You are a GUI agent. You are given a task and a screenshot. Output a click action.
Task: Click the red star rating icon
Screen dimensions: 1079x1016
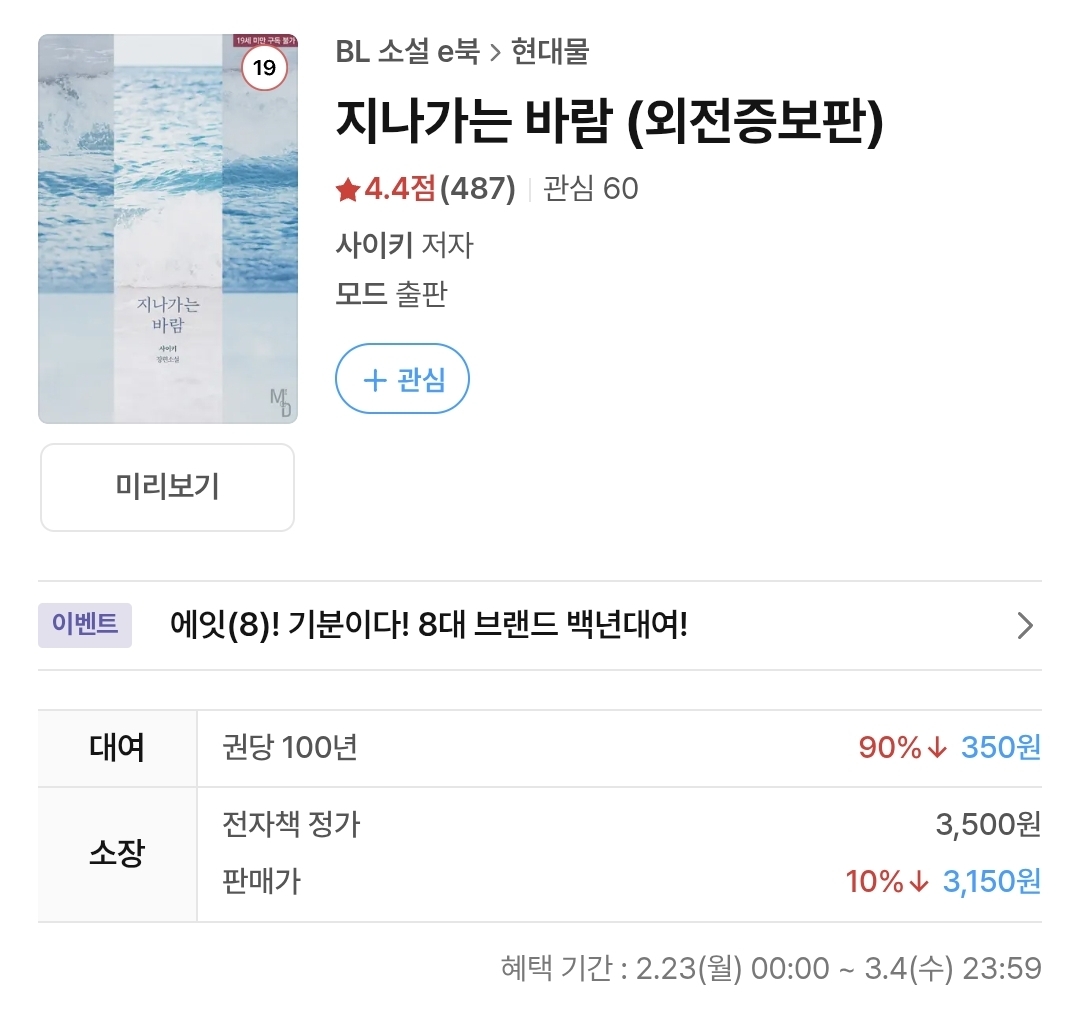point(348,189)
